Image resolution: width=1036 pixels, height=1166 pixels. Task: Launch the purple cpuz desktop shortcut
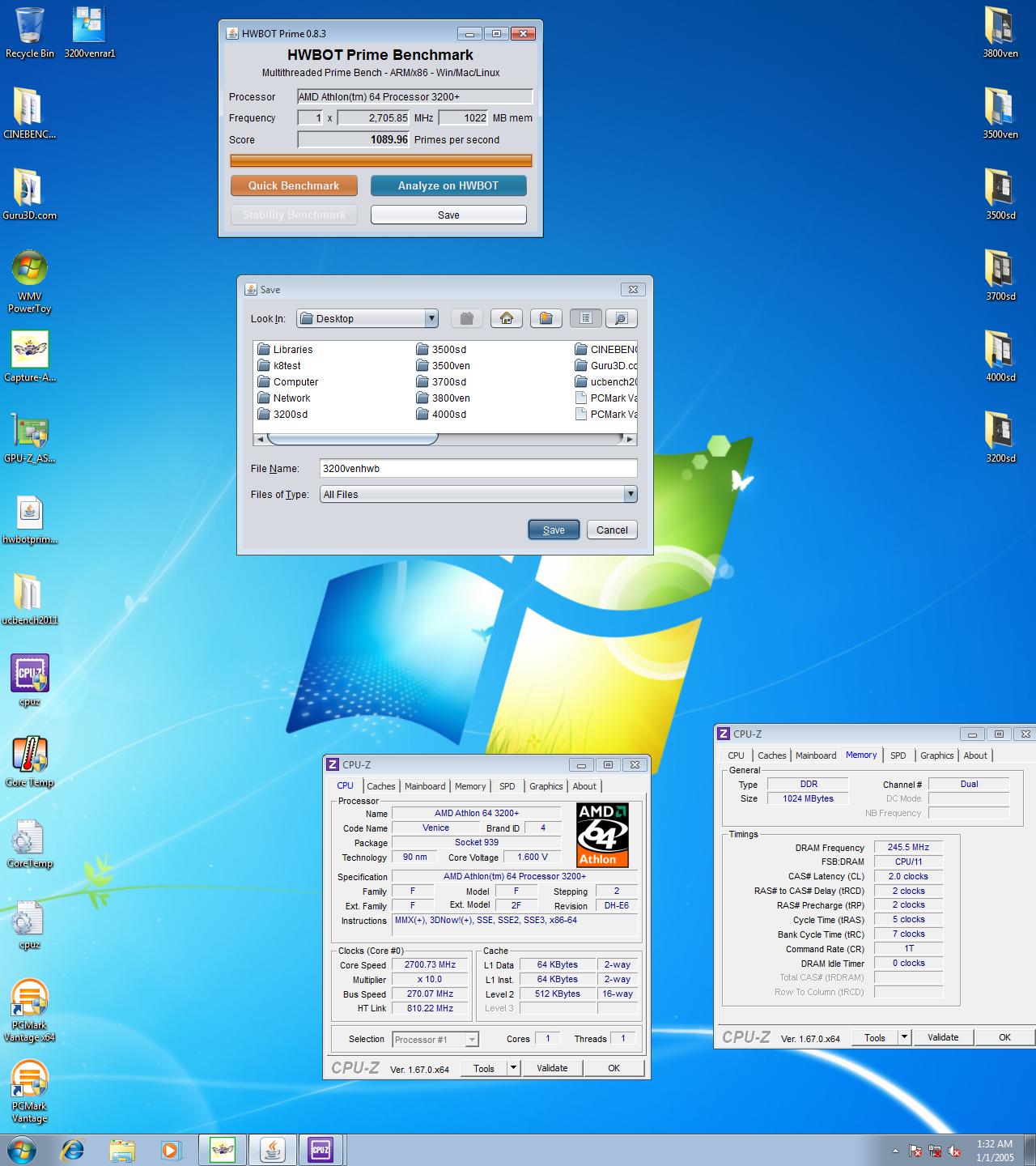point(29,680)
